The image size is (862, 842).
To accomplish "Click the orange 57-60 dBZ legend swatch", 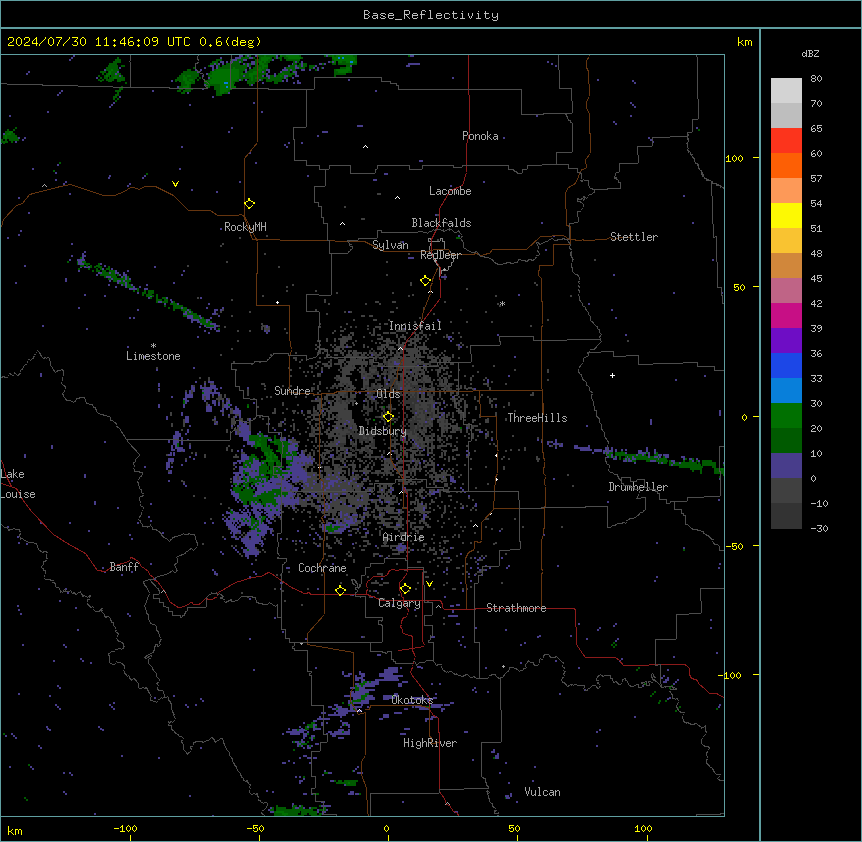I will click(786, 165).
